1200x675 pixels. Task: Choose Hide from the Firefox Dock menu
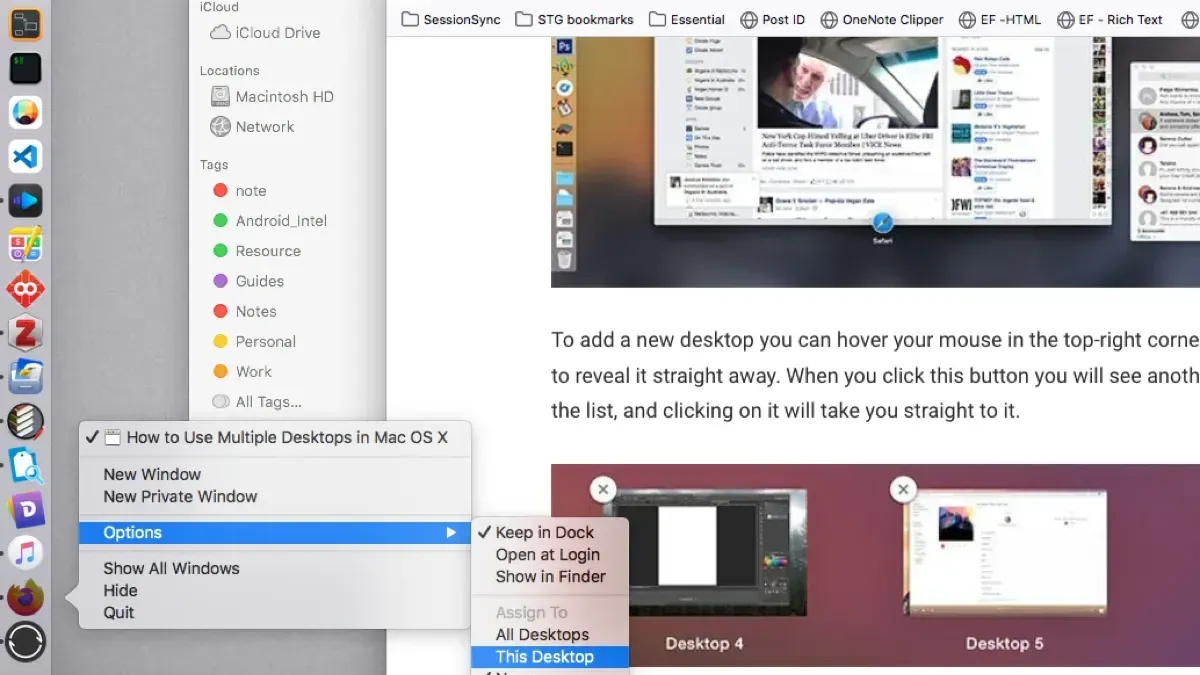pyautogui.click(x=275, y=591)
